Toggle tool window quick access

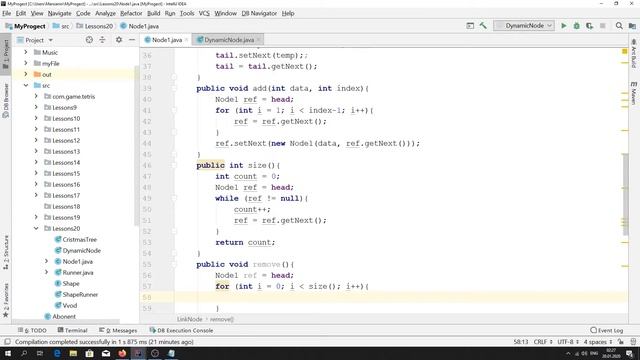pyautogui.click(x=7, y=342)
